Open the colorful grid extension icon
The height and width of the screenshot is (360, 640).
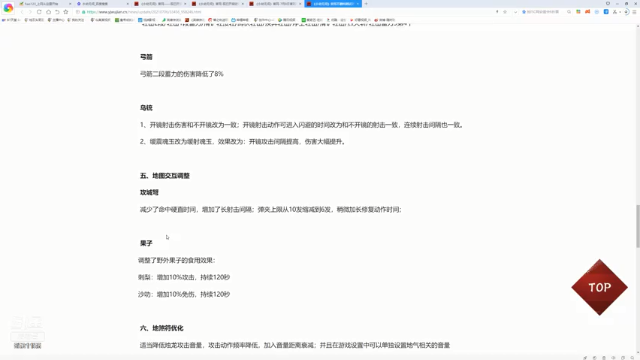[x=578, y=12]
